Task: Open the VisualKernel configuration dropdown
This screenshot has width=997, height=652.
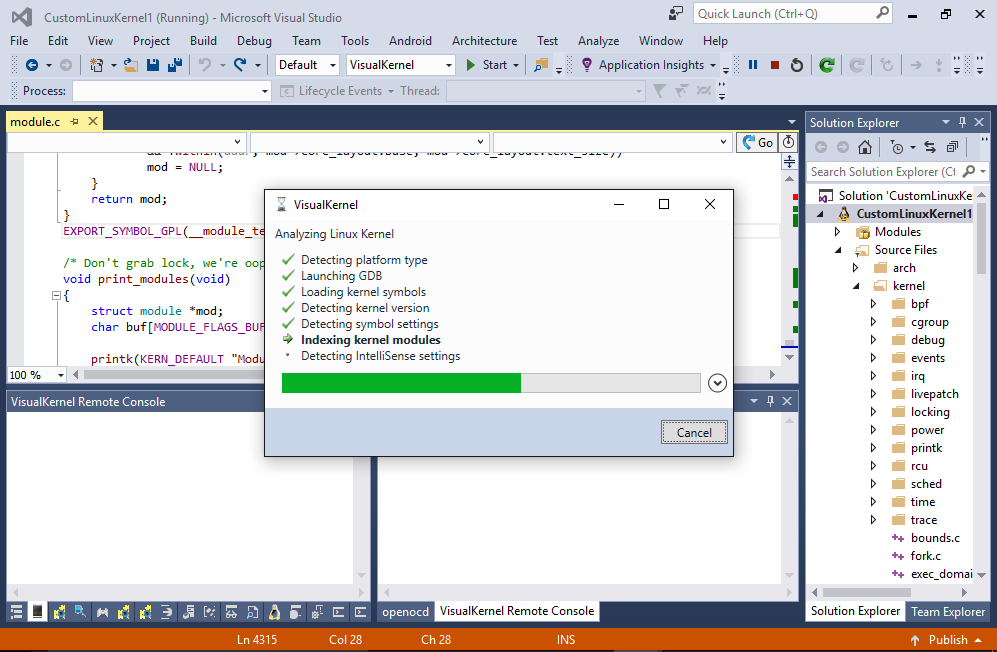Action: [447, 65]
